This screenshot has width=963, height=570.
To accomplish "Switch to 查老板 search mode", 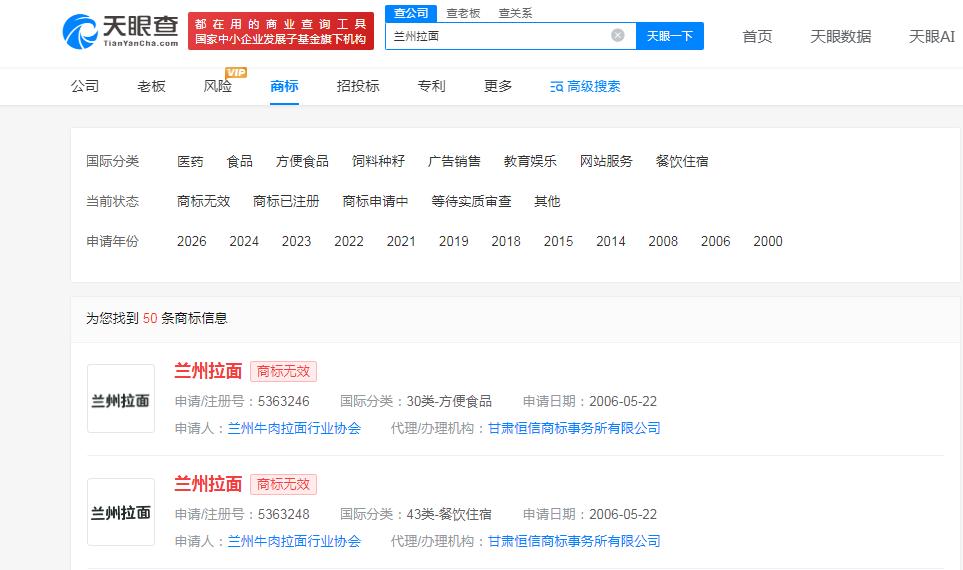I will [x=463, y=13].
